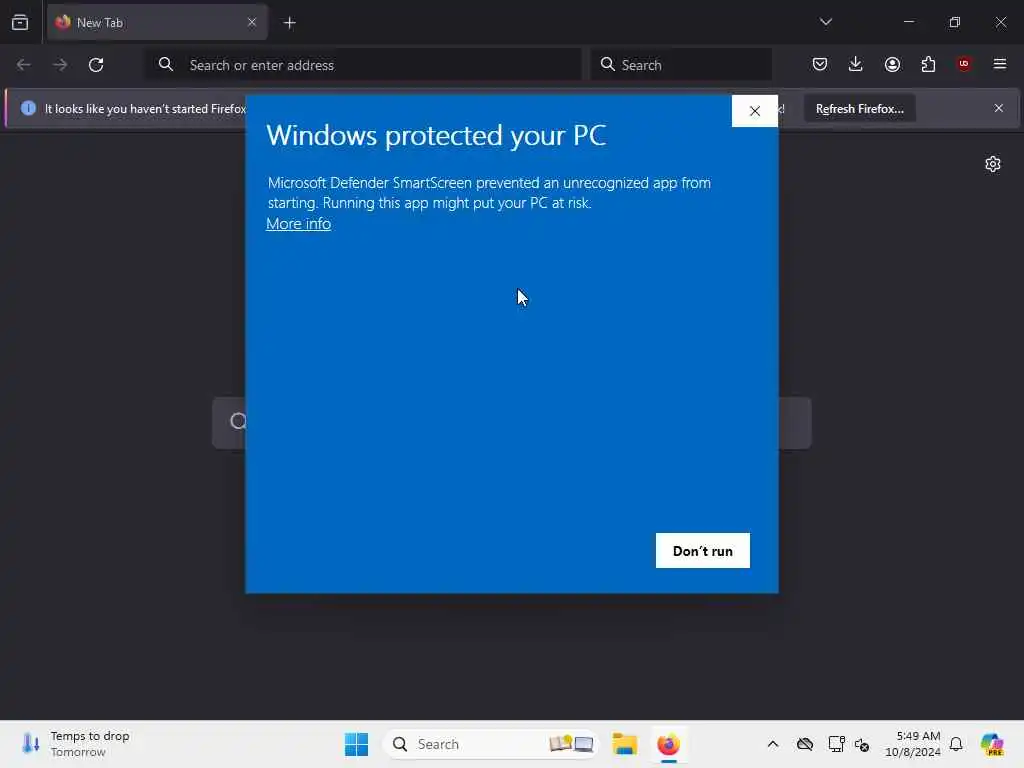Open the clock showing 5:49 AM

pyautogui.click(x=912, y=744)
